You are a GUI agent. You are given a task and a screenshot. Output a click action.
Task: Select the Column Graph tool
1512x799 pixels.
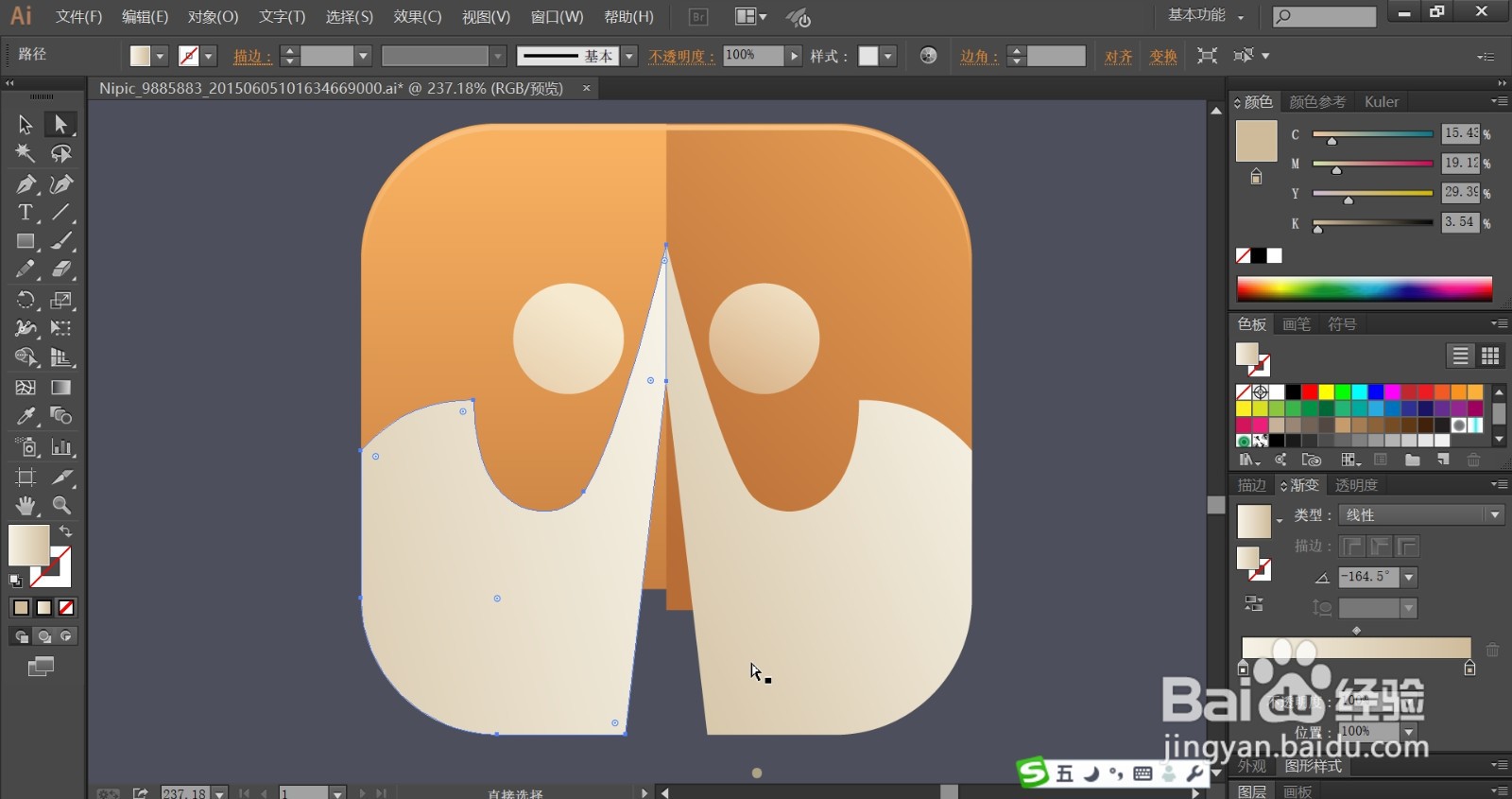(61, 446)
